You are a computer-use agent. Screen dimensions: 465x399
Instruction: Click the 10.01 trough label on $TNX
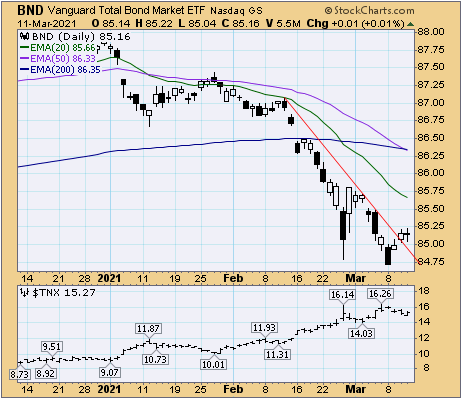[213, 364]
